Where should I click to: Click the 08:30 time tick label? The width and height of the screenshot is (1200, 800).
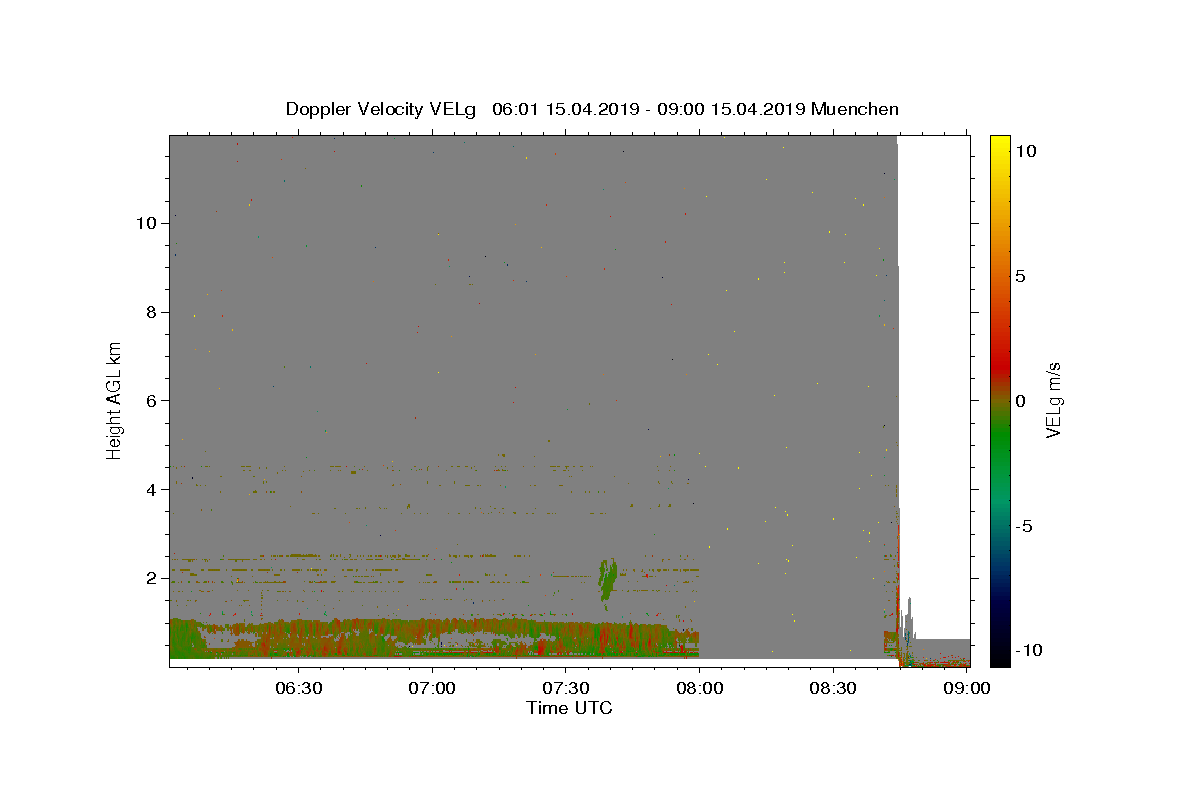click(x=833, y=689)
